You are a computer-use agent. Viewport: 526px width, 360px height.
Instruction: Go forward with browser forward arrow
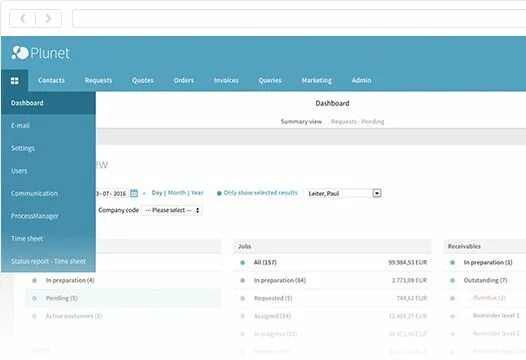48,18
